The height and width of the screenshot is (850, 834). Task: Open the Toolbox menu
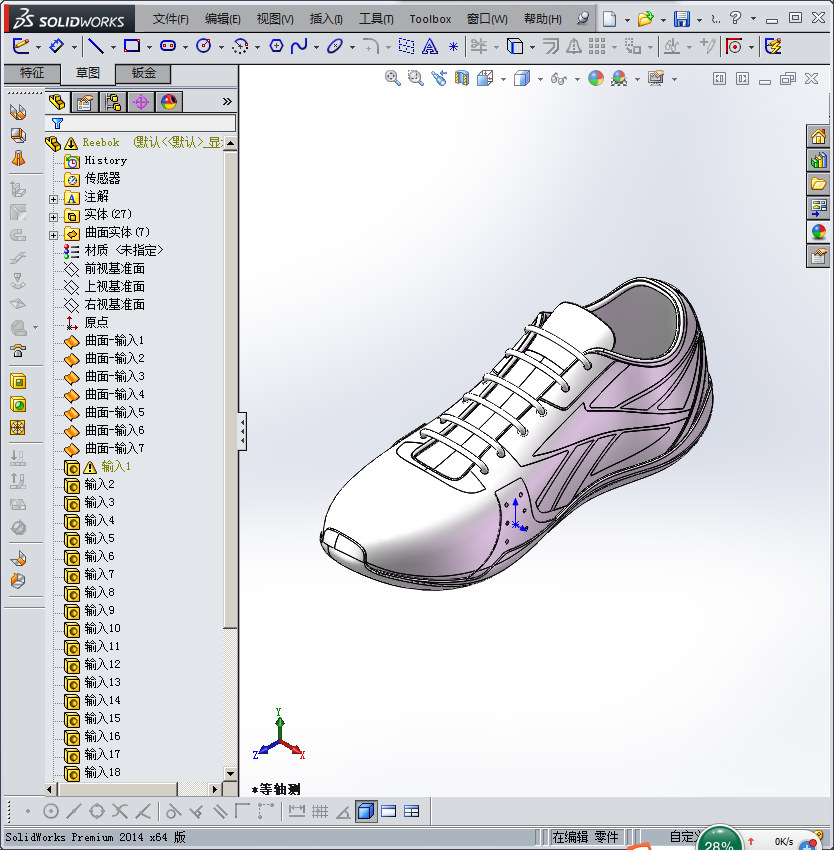(x=430, y=19)
